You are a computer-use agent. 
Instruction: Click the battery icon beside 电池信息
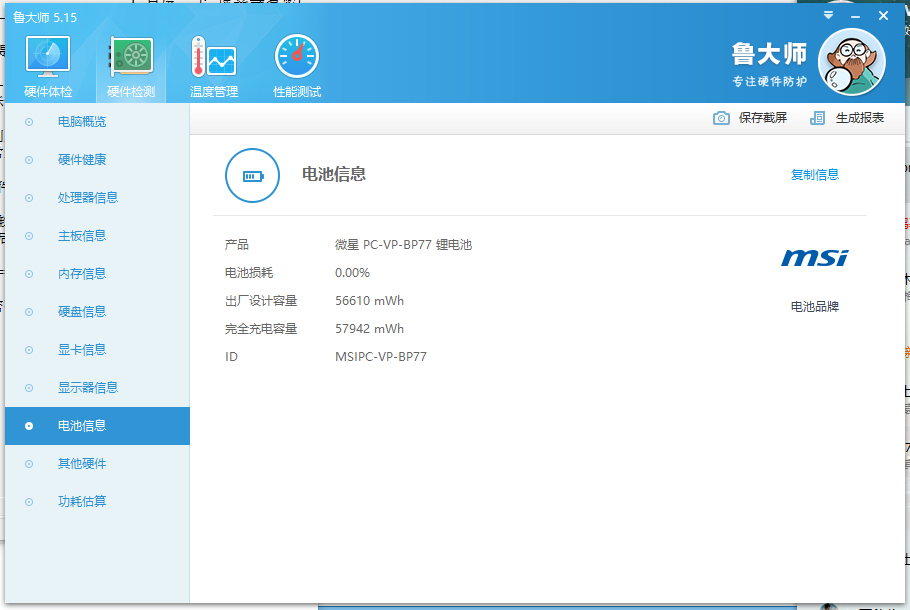[252, 175]
